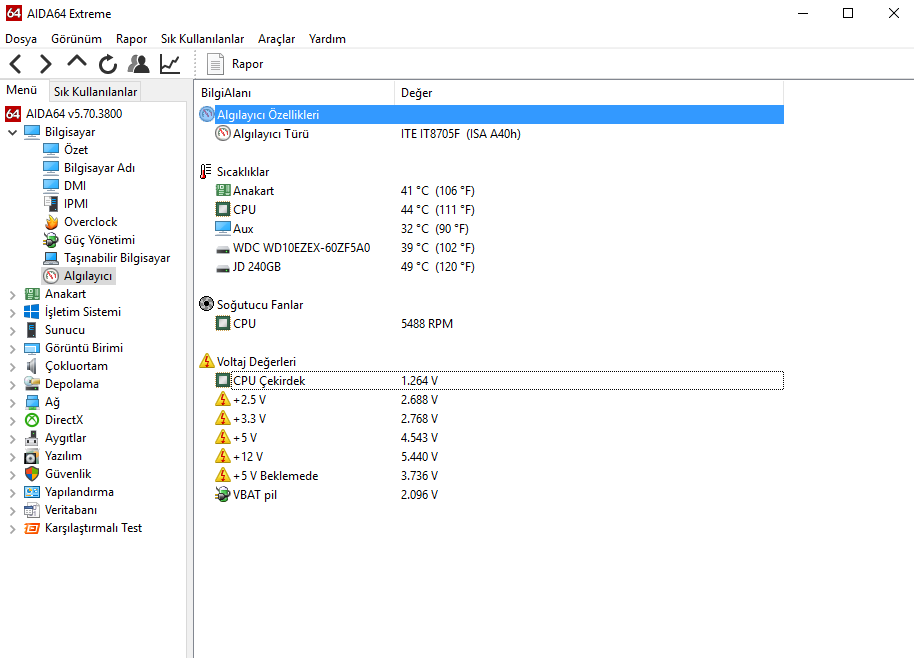Expand the Yapılandırma tree node
914x658 pixels.
point(12,493)
